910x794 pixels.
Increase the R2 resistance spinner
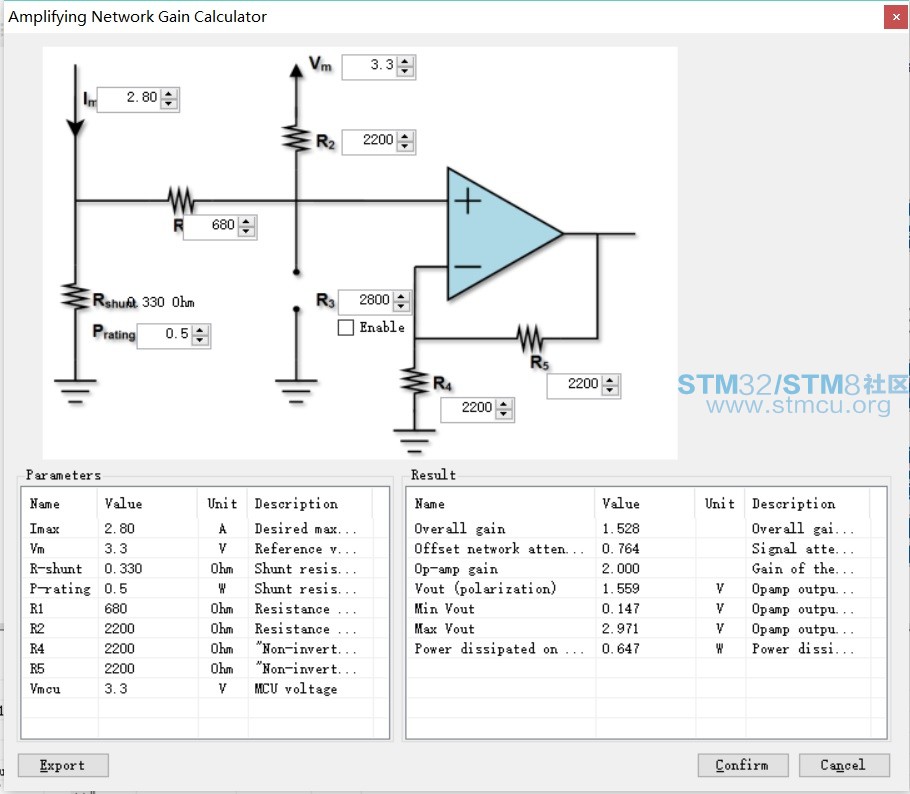pyautogui.click(x=405, y=136)
